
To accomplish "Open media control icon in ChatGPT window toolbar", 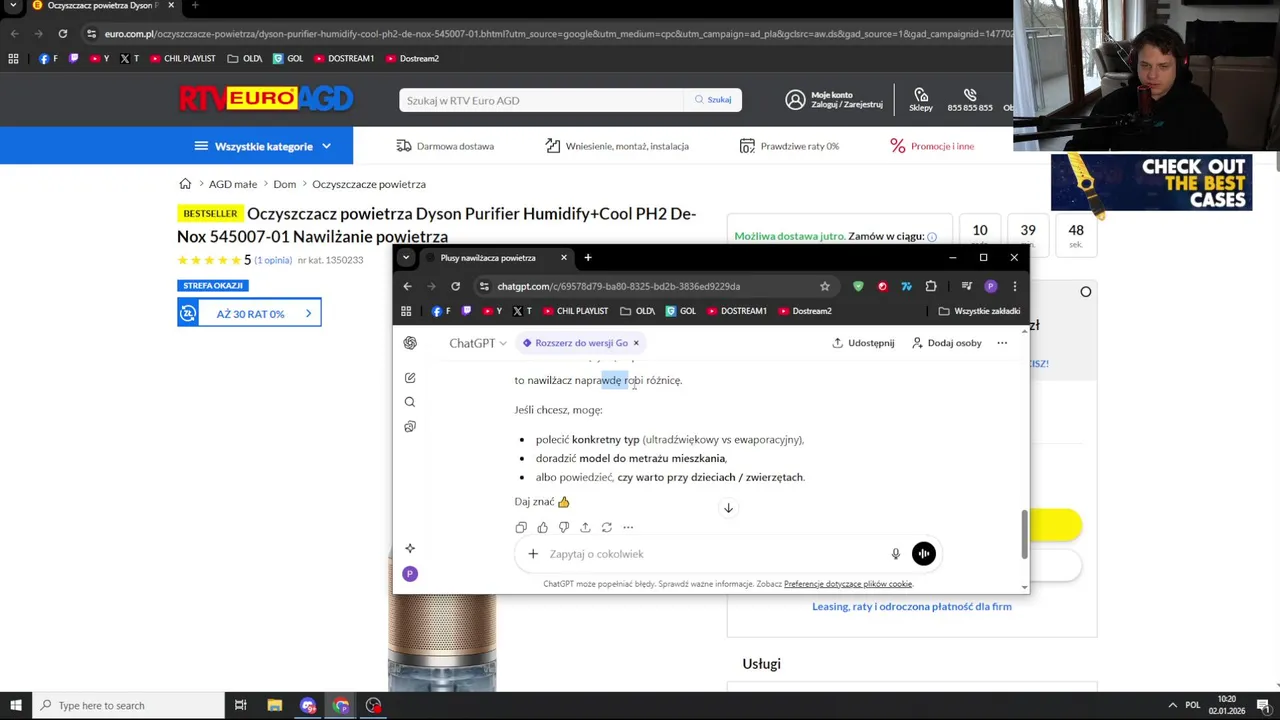I will pos(966,286).
